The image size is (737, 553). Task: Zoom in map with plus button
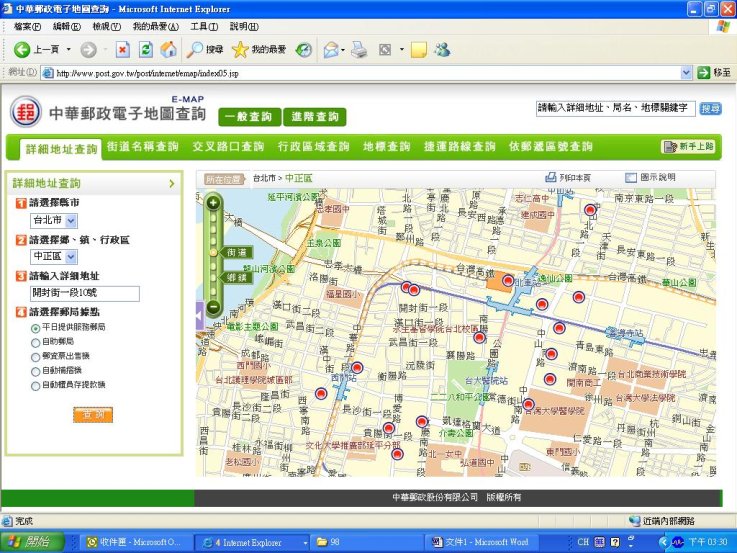coord(213,203)
